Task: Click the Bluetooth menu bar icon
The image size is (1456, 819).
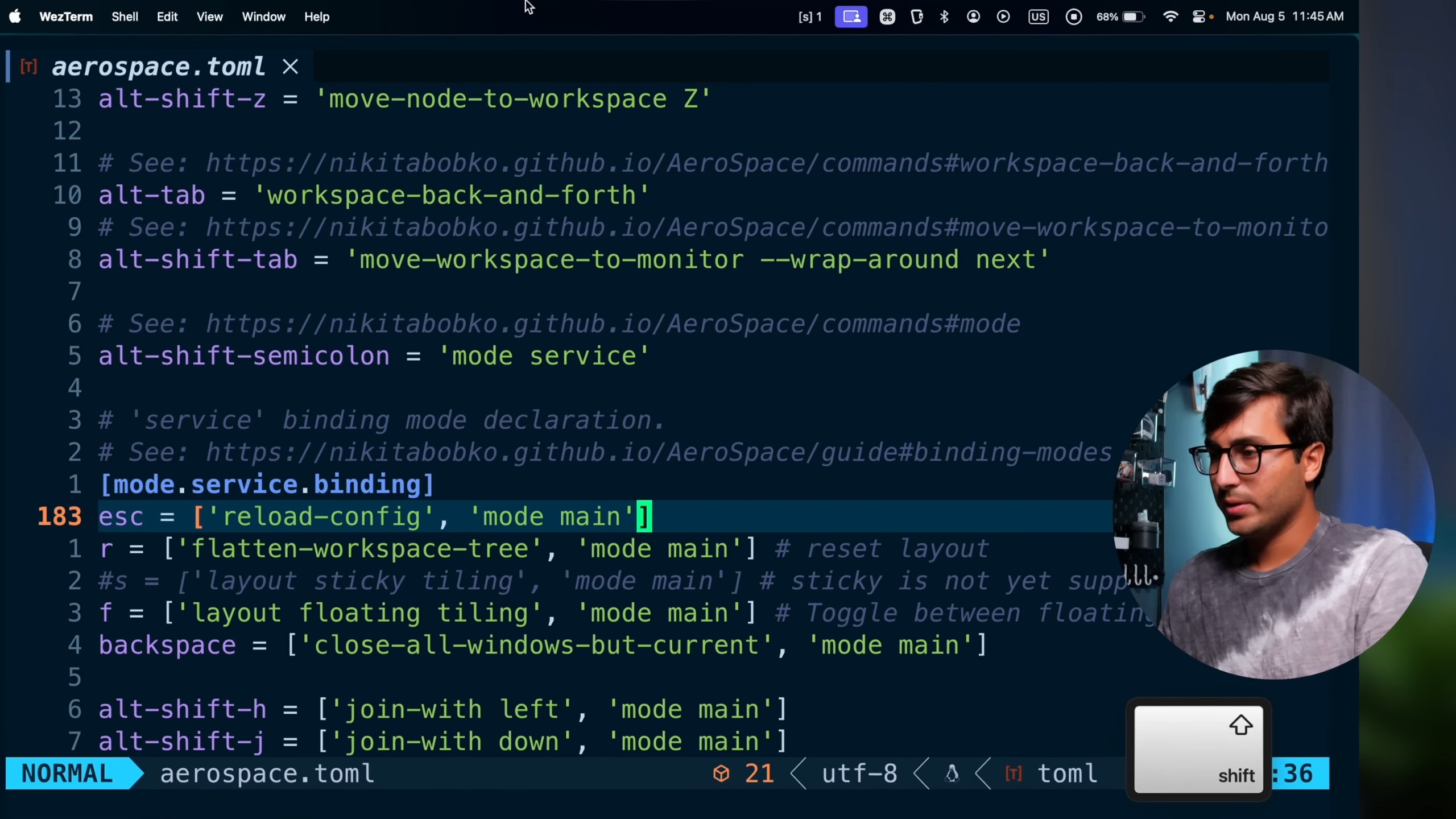Action: click(944, 17)
